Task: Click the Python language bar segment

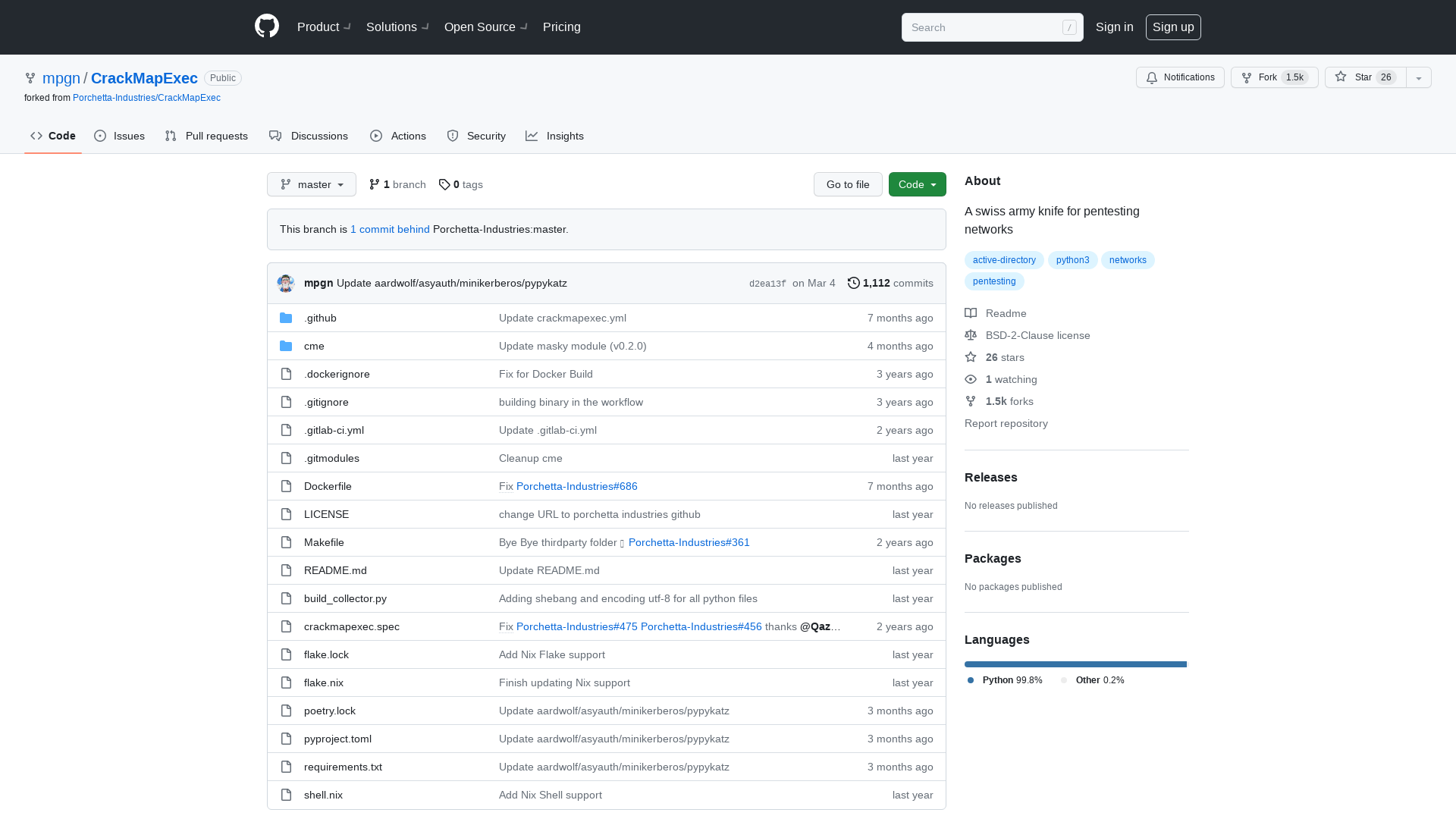Action: click(x=1075, y=664)
